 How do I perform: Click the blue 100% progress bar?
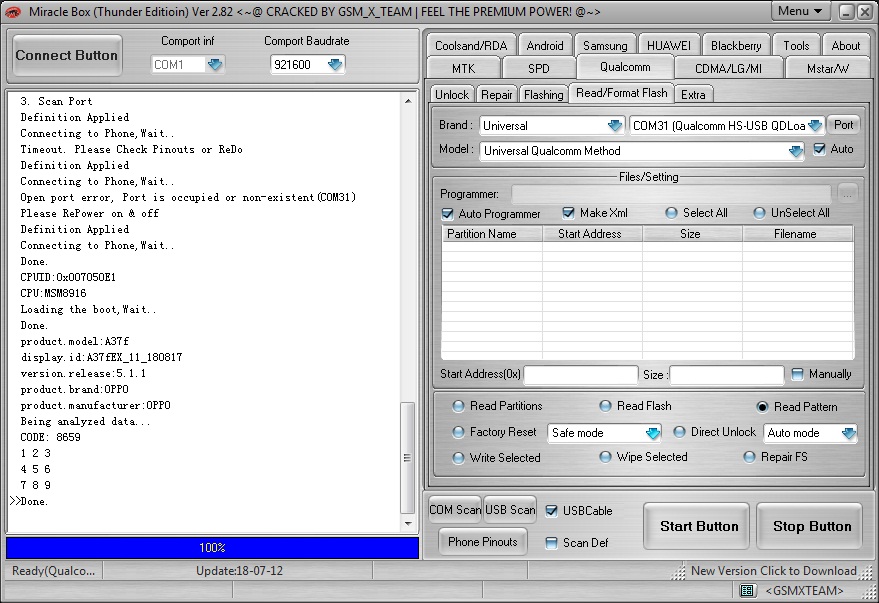click(212, 548)
